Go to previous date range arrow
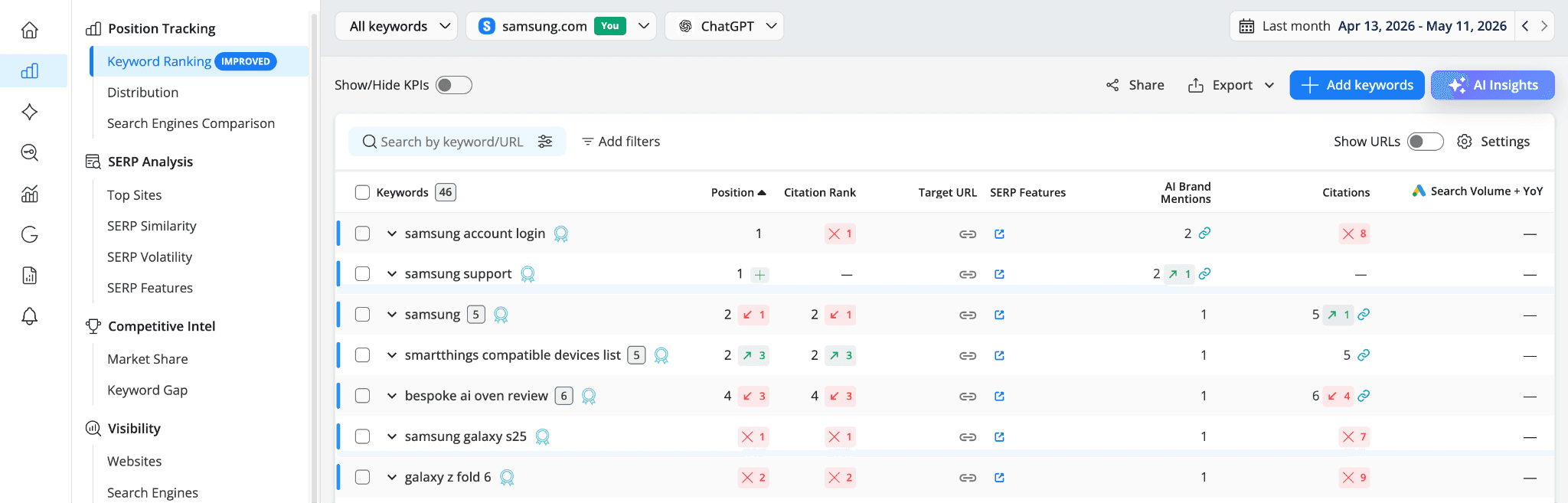The image size is (1568, 503). click(x=1525, y=26)
